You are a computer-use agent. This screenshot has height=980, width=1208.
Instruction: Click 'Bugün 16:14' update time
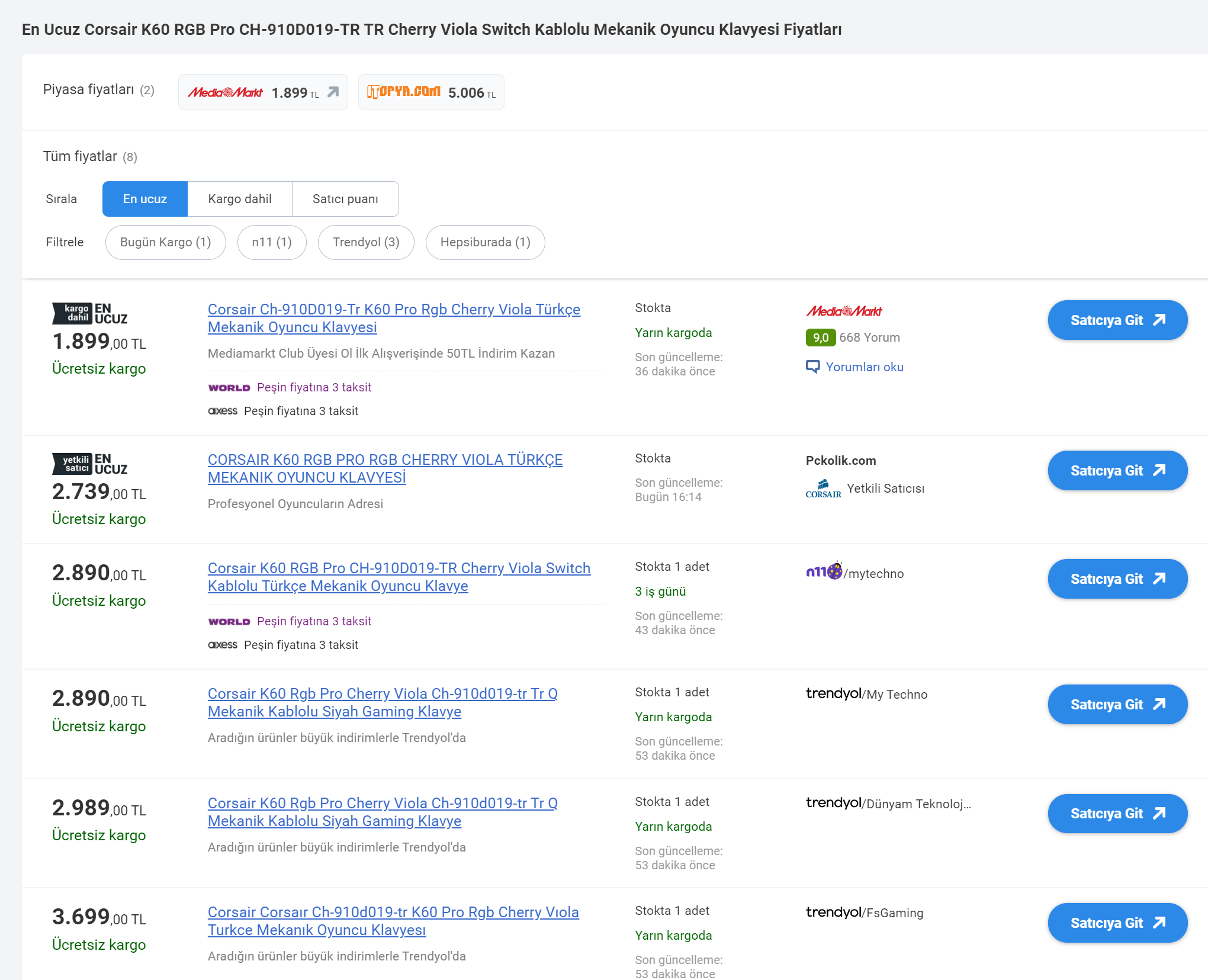point(668,497)
